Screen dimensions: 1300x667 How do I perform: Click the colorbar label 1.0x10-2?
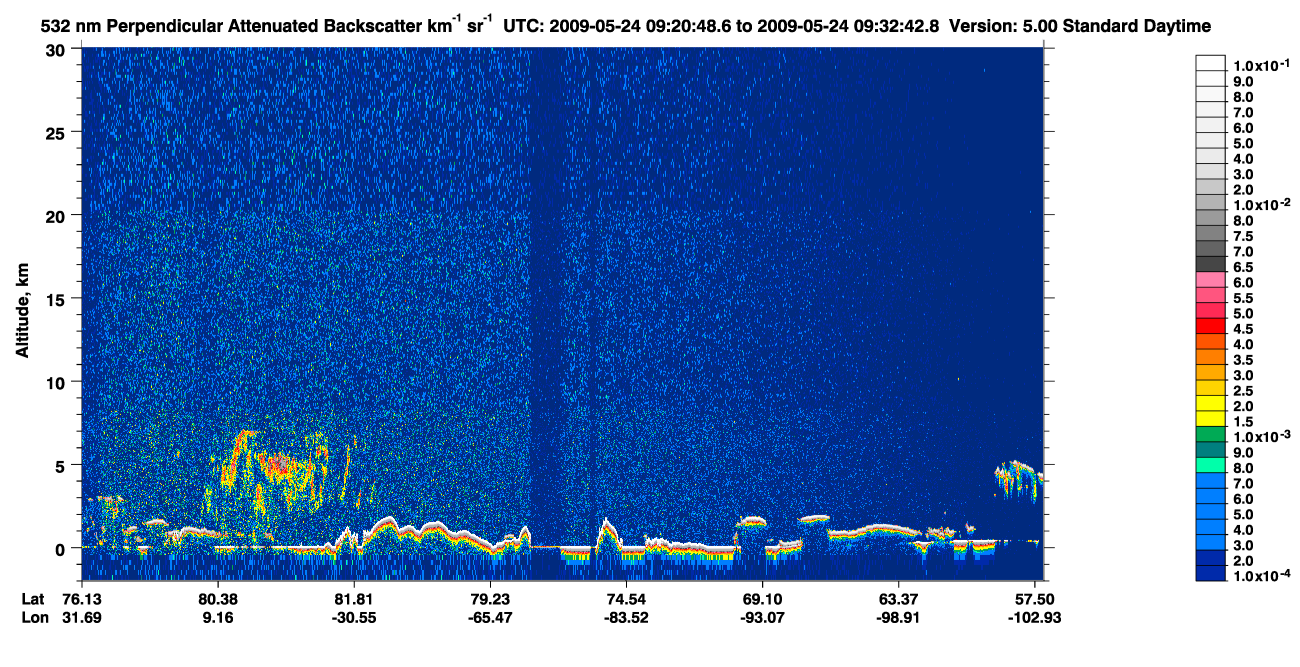click(1262, 203)
